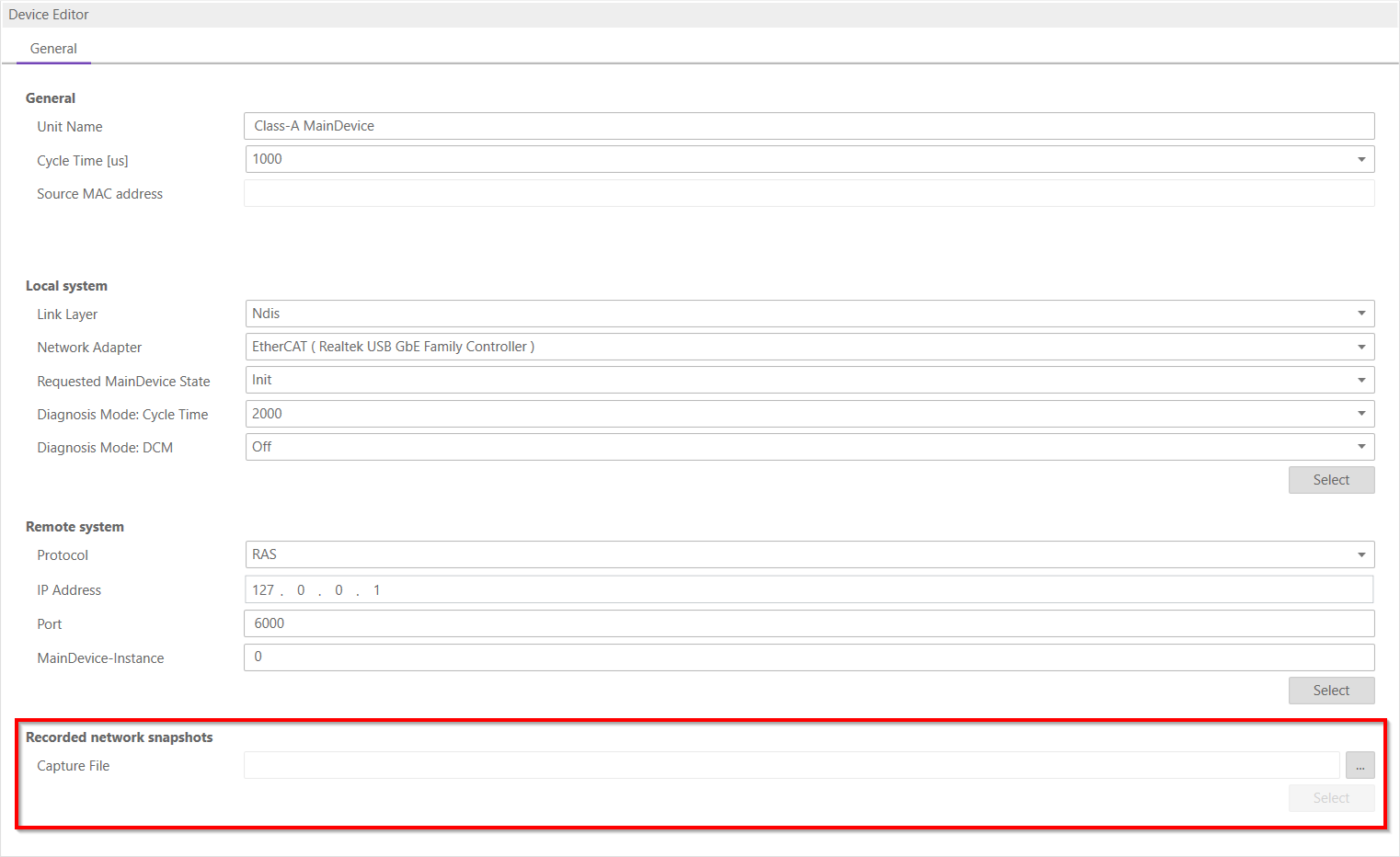Click the last IP Address octet

point(376,590)
